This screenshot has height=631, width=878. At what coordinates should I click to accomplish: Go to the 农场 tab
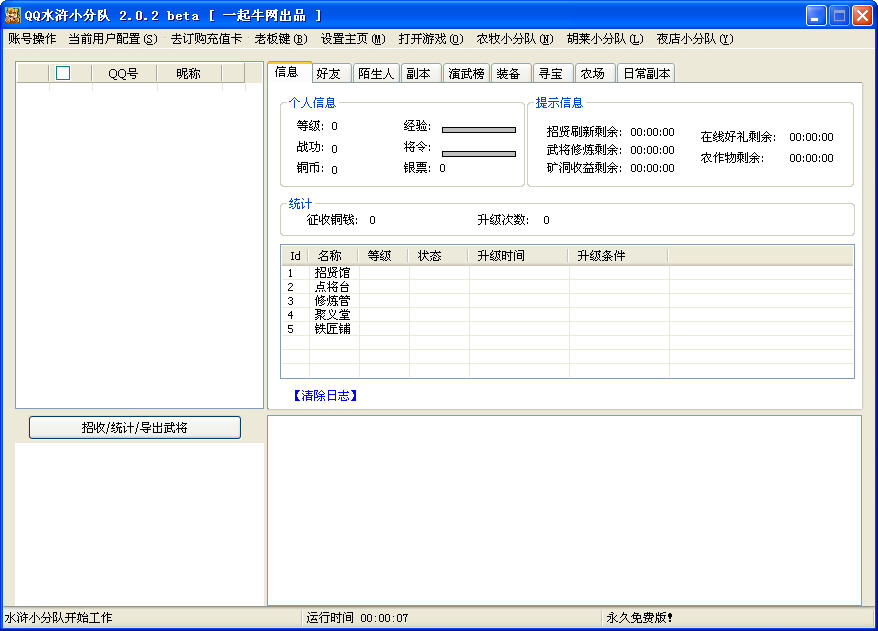(592, 73)
